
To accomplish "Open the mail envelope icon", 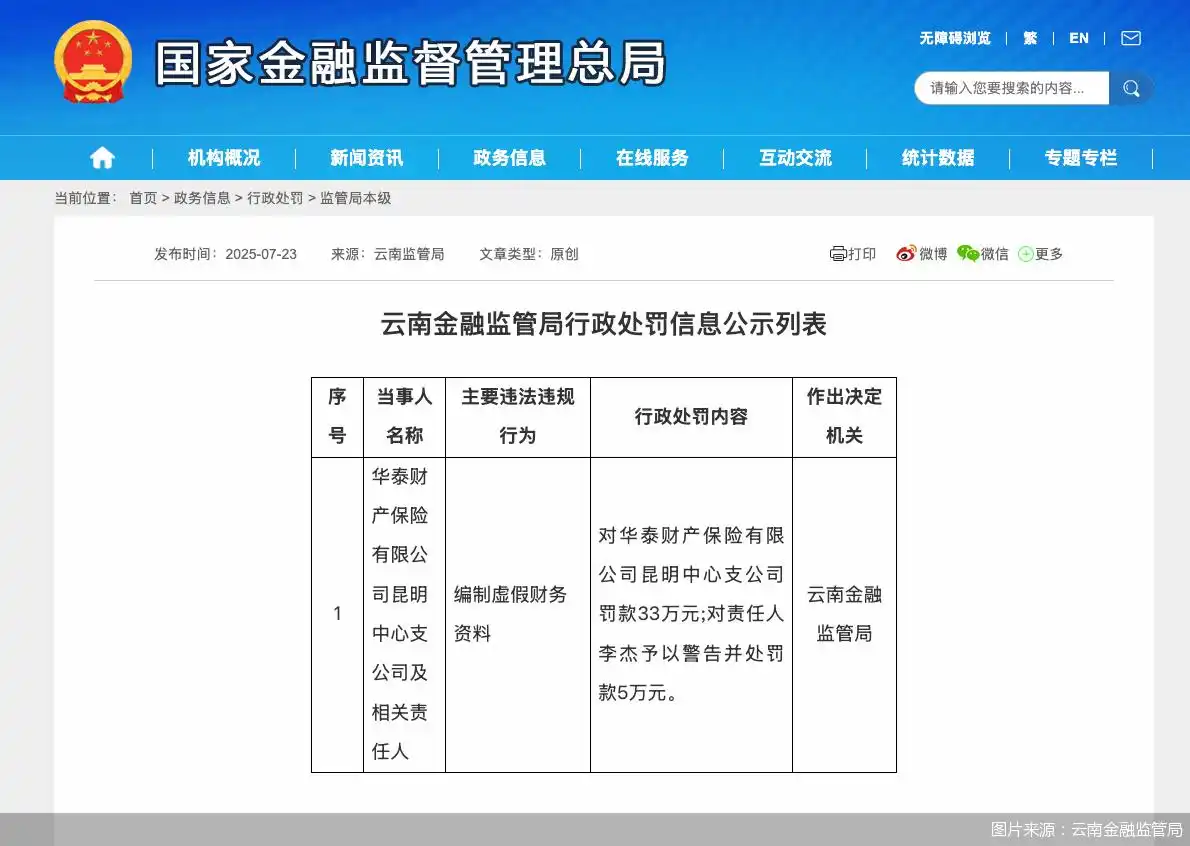I will click(x=1131, y=38).
